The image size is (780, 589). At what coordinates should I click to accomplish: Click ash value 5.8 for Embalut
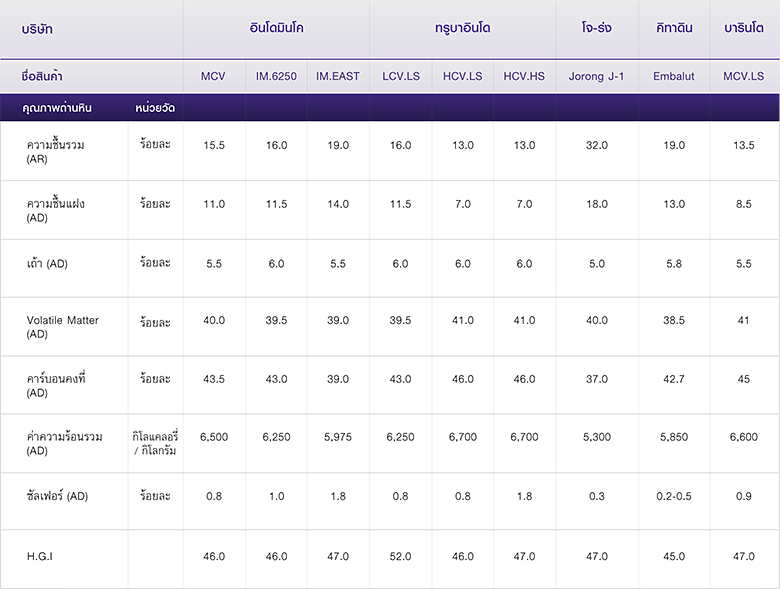pyautogui.click(x=674, y=264)
